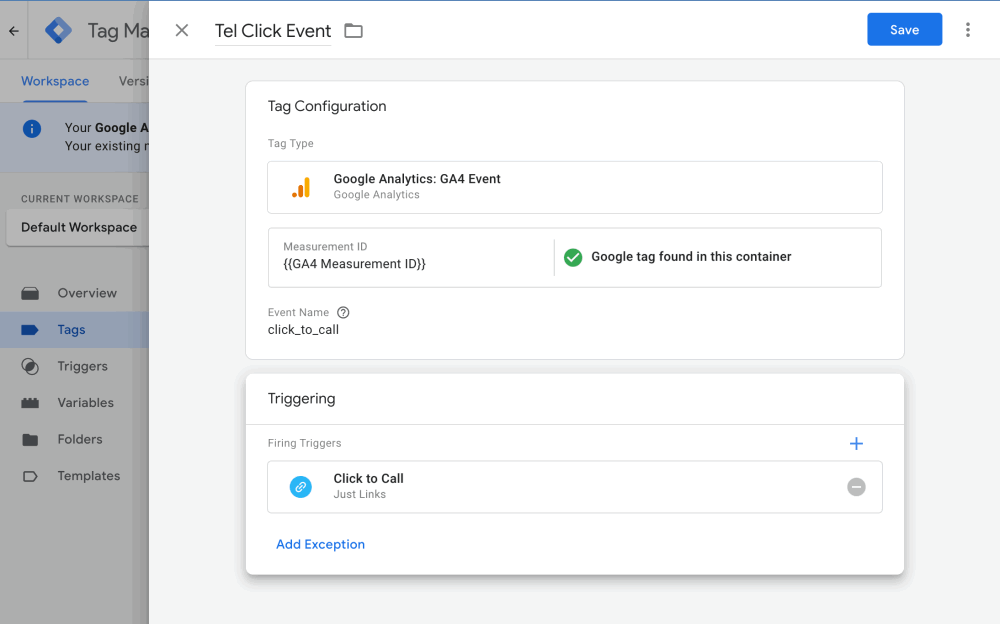Image resolution: width=1000 pixels, height=624 pixels.
Task: Click the Google Tag Manager logo
Action: (59, 31)
